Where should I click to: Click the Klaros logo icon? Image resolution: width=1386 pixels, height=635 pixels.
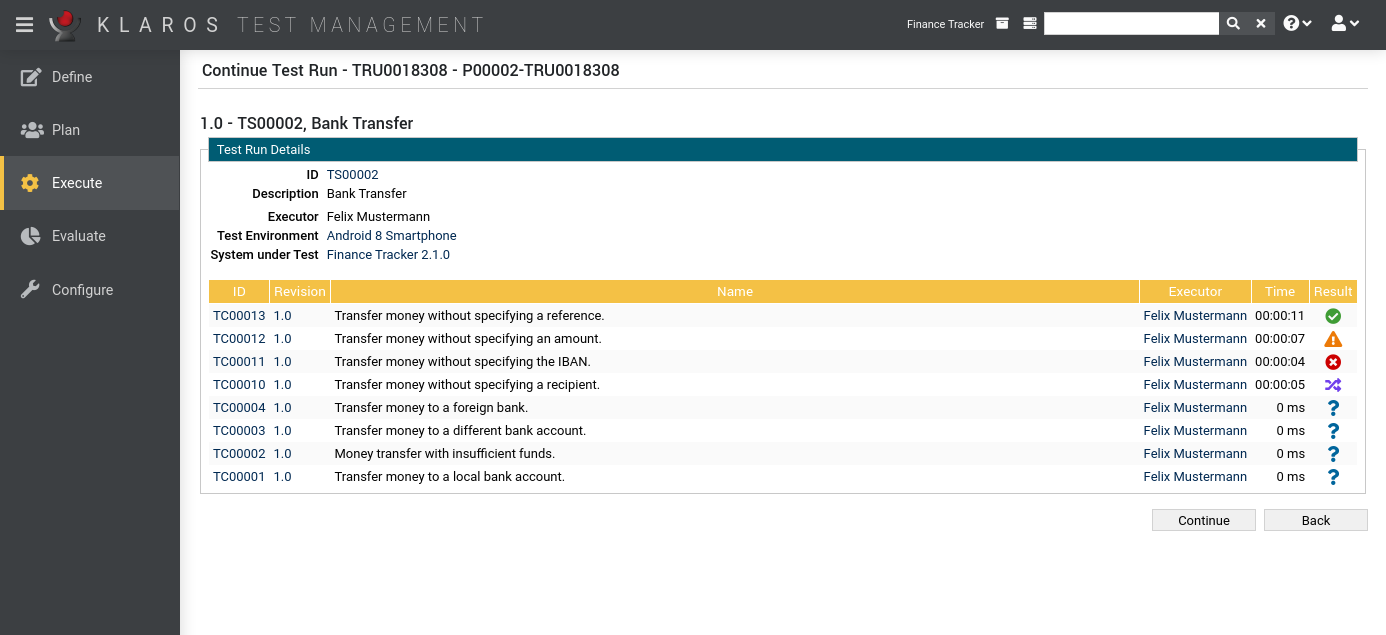65,24
